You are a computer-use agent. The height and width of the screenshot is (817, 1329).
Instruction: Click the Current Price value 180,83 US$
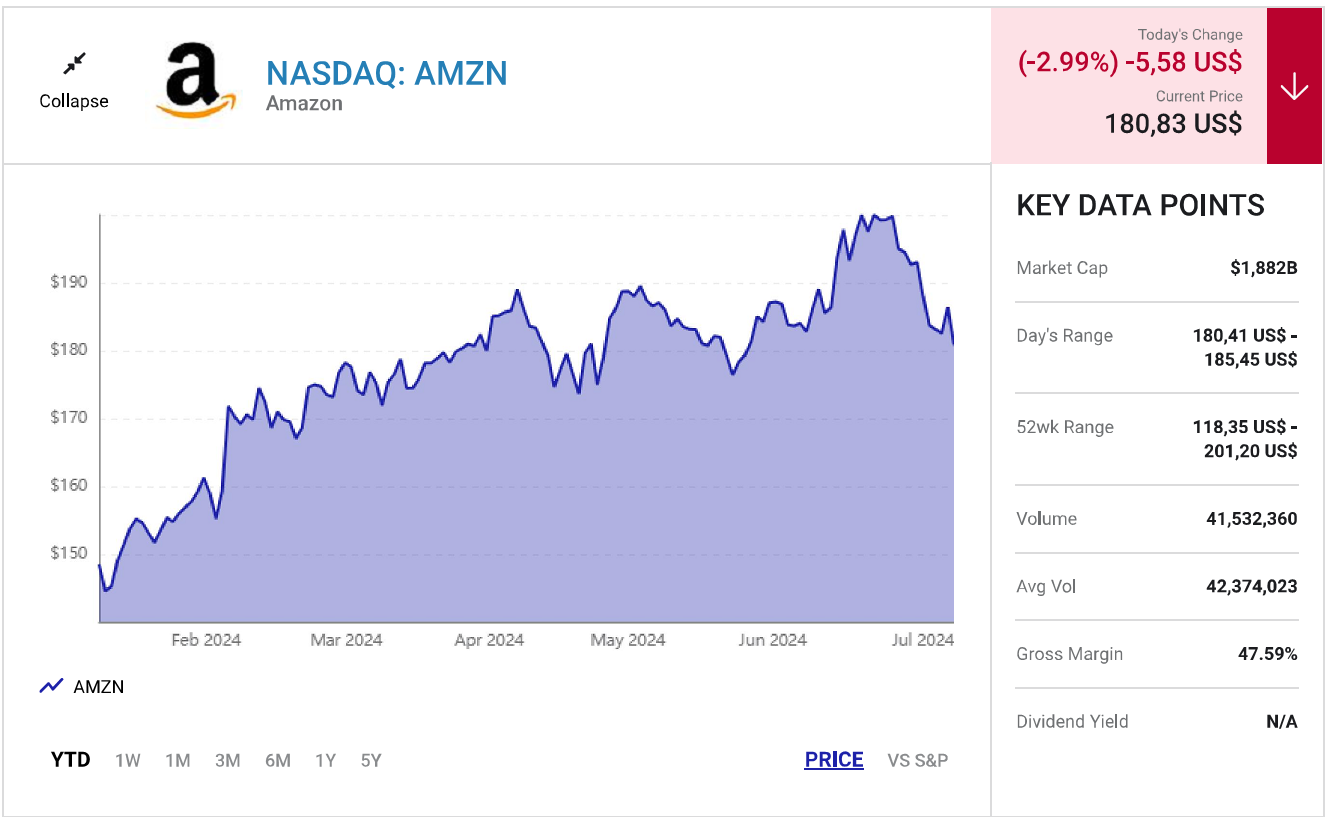coord(1173,123)
